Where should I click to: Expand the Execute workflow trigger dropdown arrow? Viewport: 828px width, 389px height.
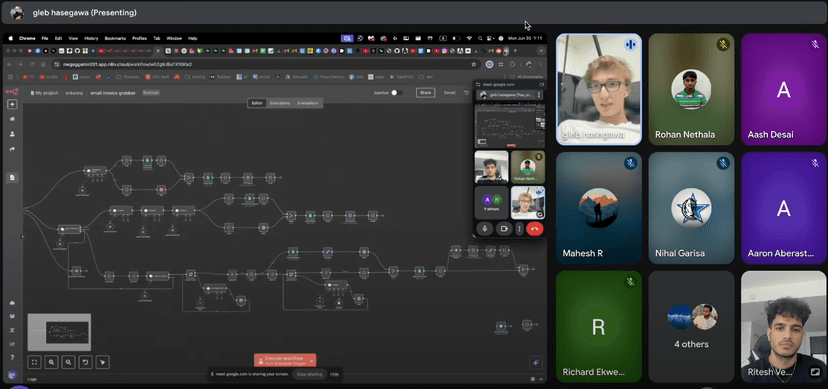312,360
